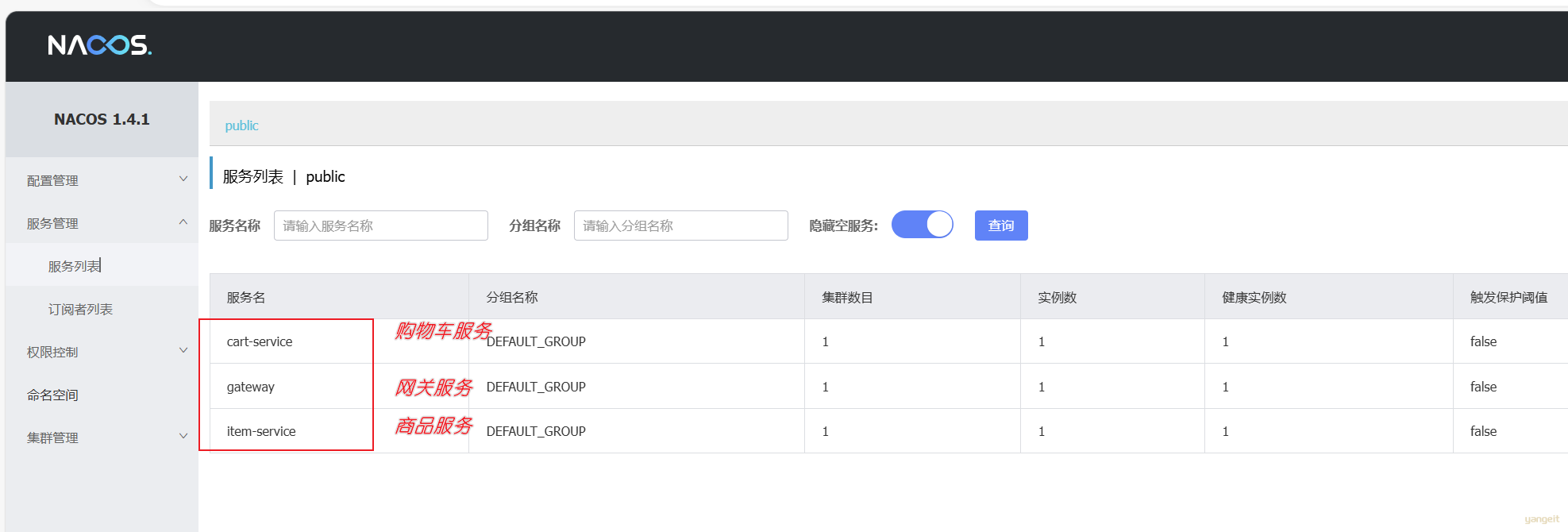Expand the 配置管理 menu chevron
Screen dimensions: 1568x532
pos(183,179)
